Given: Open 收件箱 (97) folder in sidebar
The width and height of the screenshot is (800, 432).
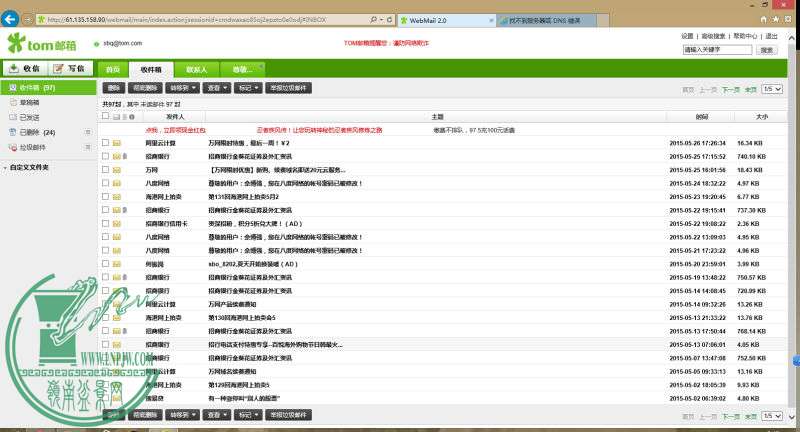Looking at the screenshot, I should point(48,88).
